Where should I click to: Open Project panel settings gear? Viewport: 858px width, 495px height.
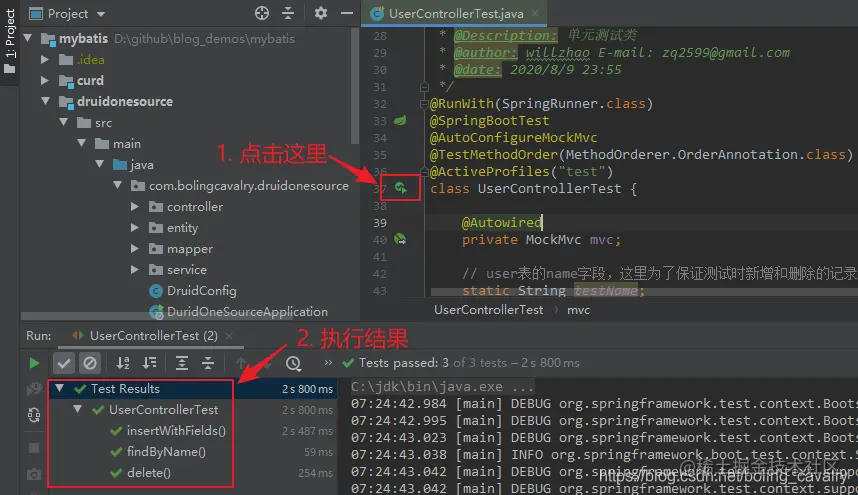(321, 13)
